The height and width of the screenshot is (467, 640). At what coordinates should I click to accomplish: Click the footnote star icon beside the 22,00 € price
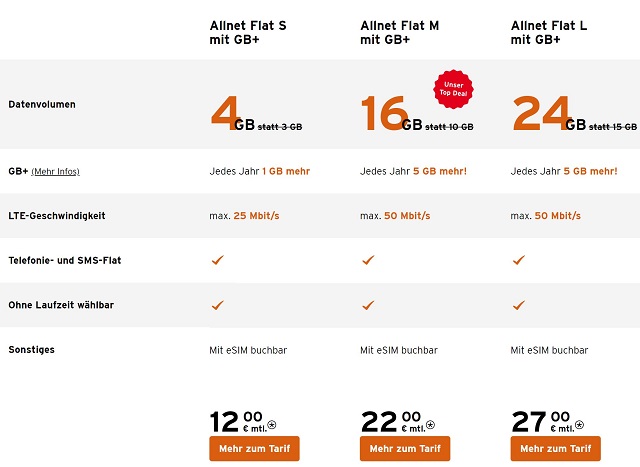click(x=423, y=426)
